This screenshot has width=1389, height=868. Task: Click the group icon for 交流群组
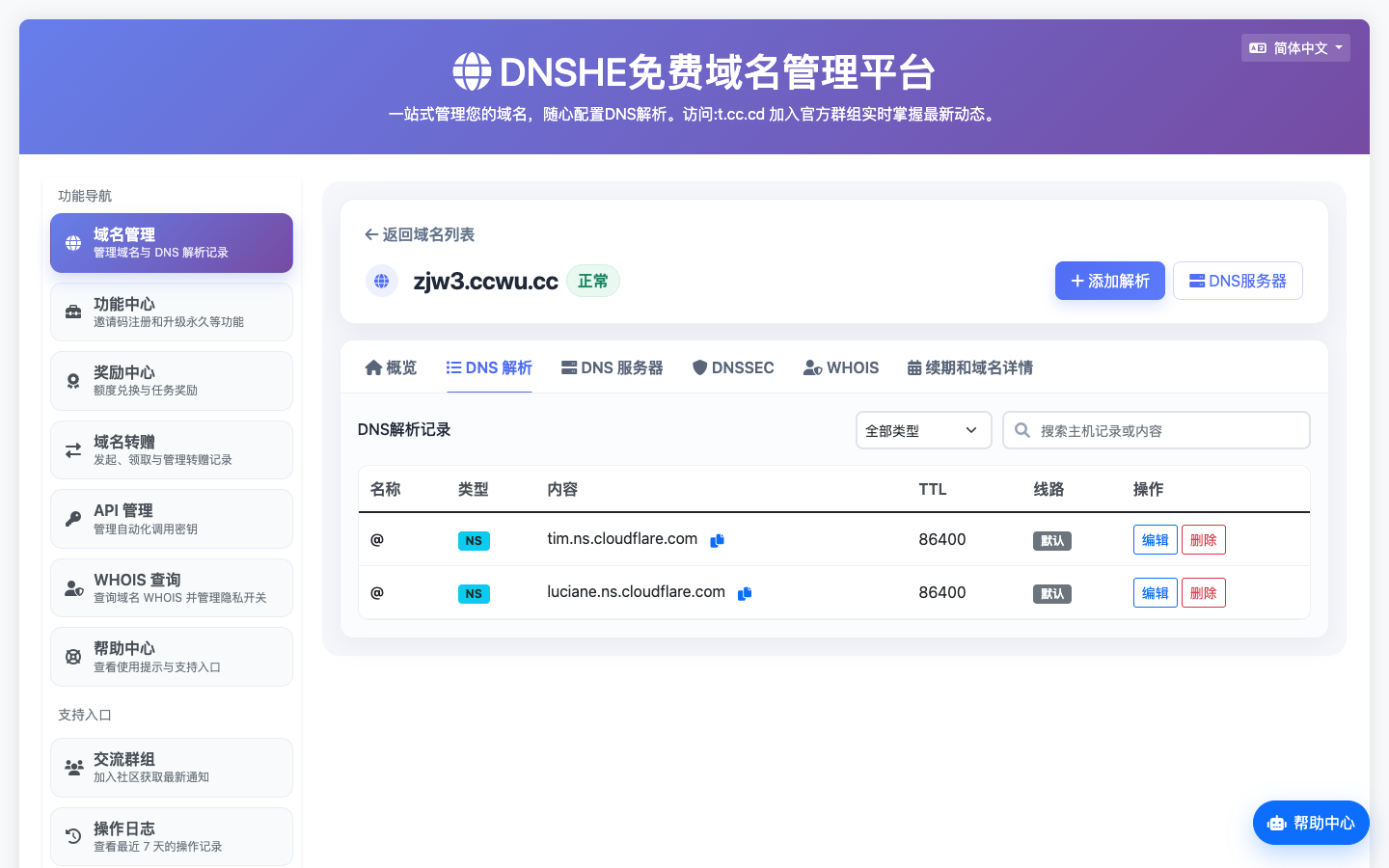pyautogui.click(x=74, y=768)
